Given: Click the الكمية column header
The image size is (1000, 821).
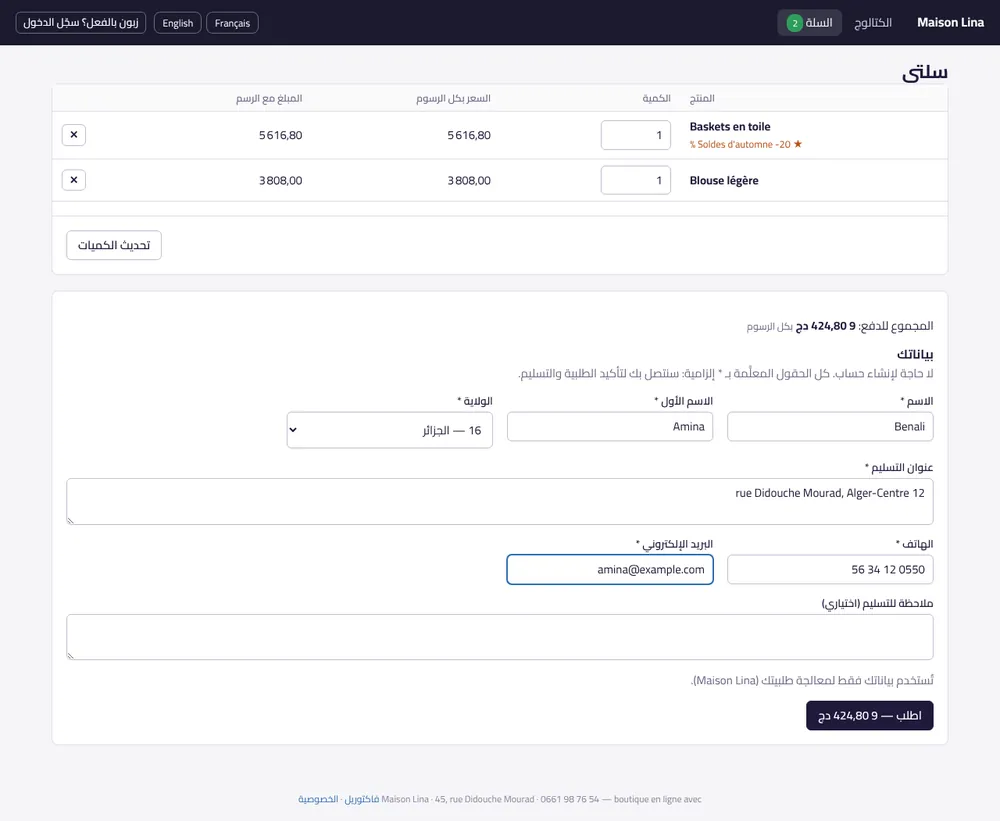Looking at the screenshot, I should pyautogui.click(x=656, y=98).
